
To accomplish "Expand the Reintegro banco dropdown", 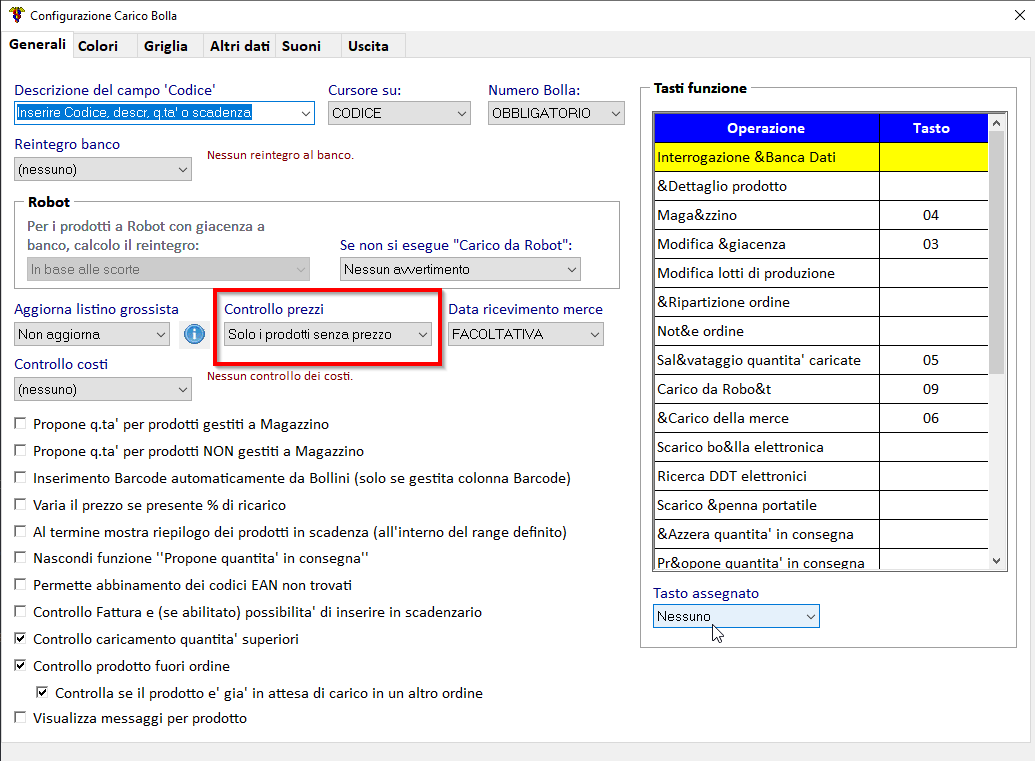I will 103,169.
